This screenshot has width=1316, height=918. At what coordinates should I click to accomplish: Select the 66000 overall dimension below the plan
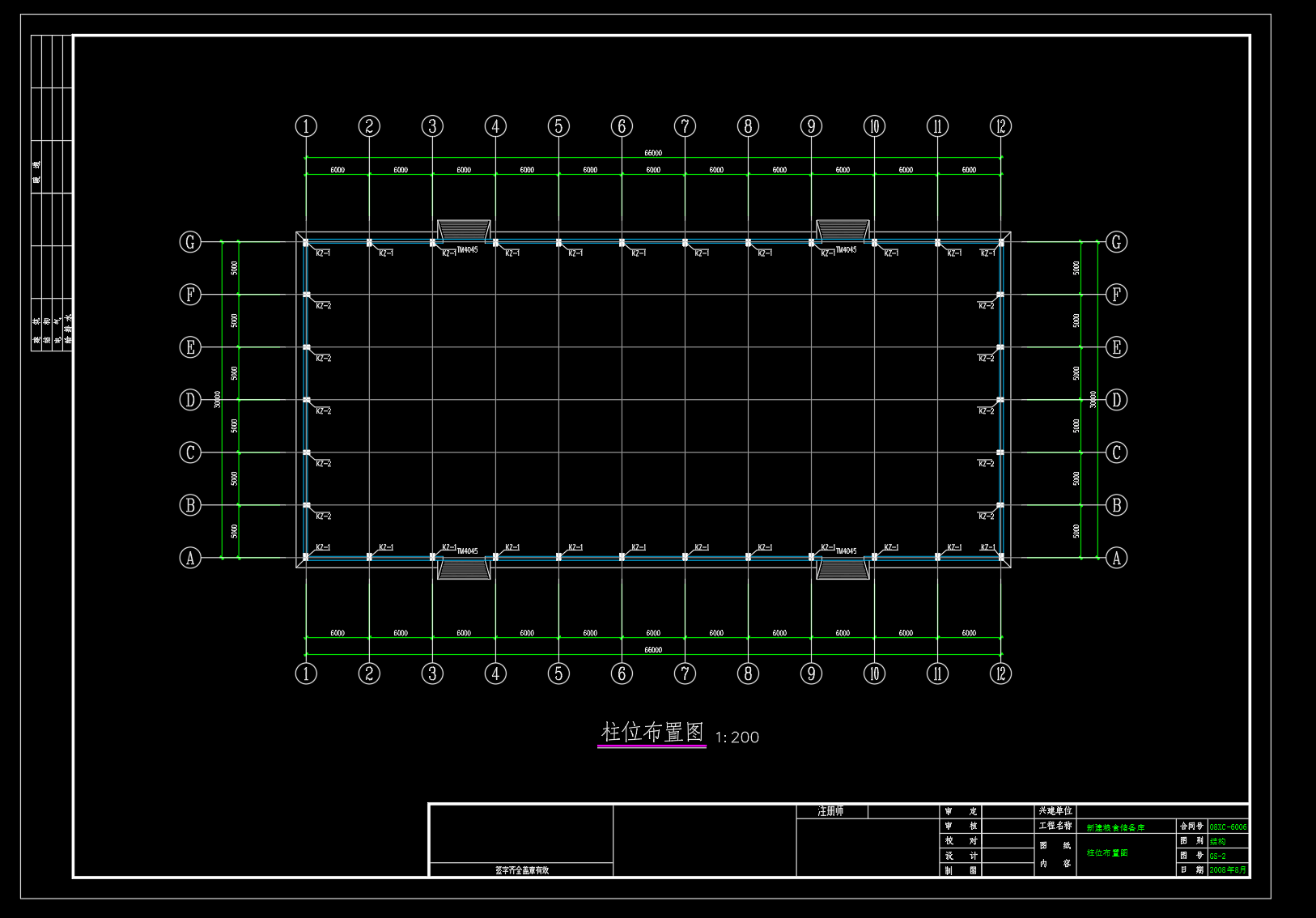click(653, 650)
